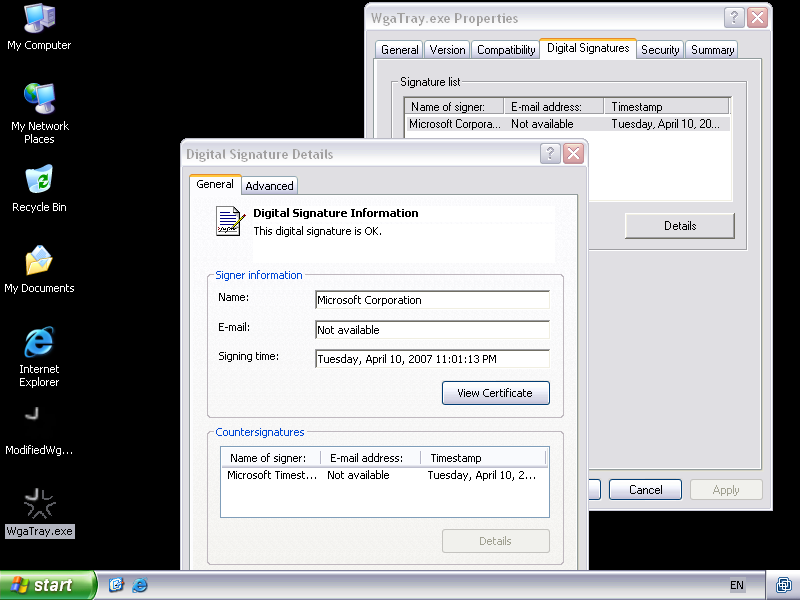Click Details button in WgaTray.exe Properties signature list

tap(680, 226)
